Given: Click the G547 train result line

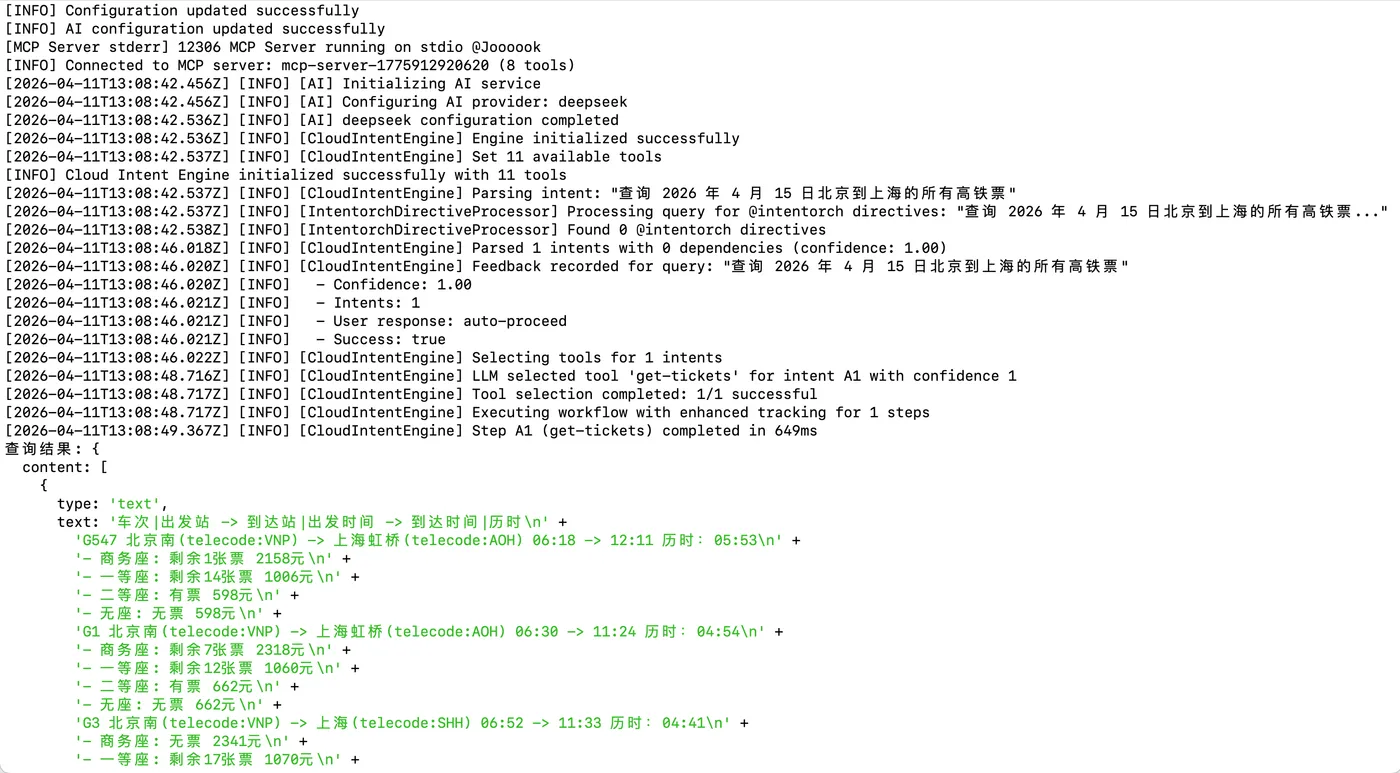Looking at the screenshot, I should [437, 540].
